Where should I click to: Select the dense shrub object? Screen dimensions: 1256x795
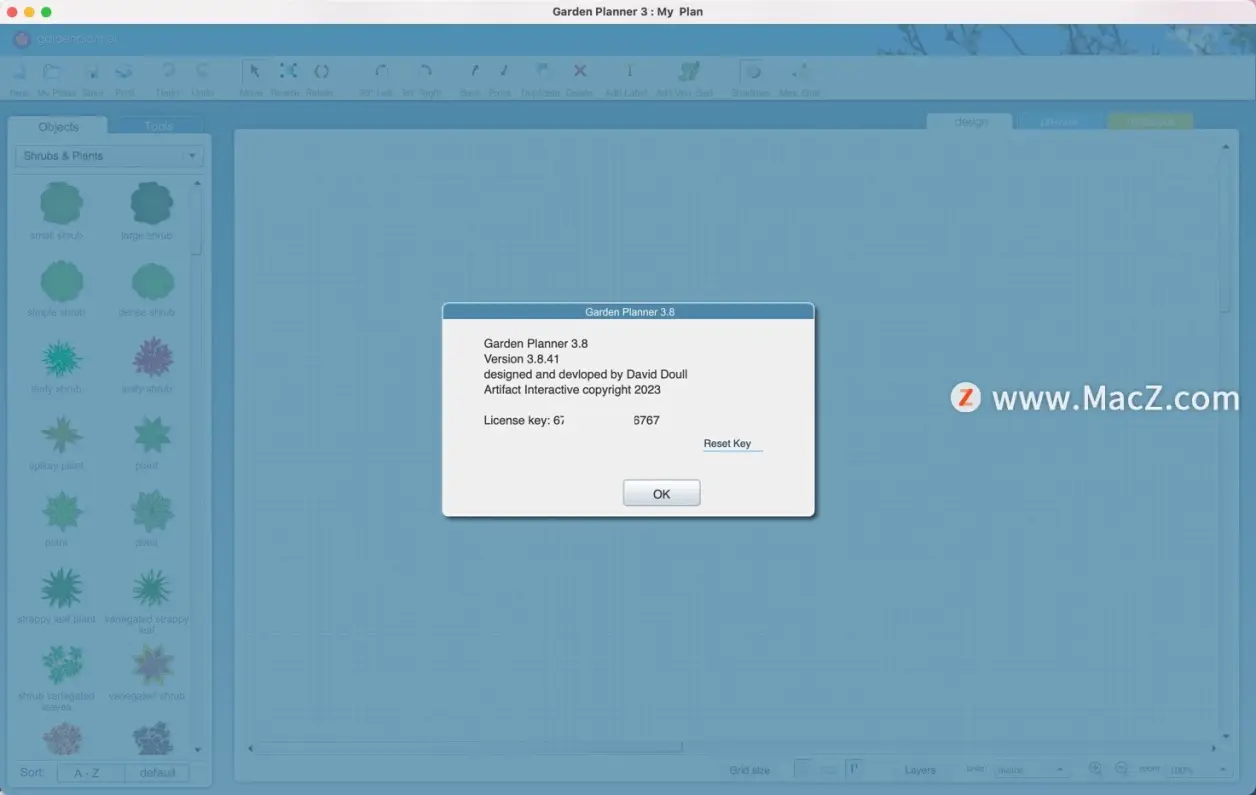152,282
